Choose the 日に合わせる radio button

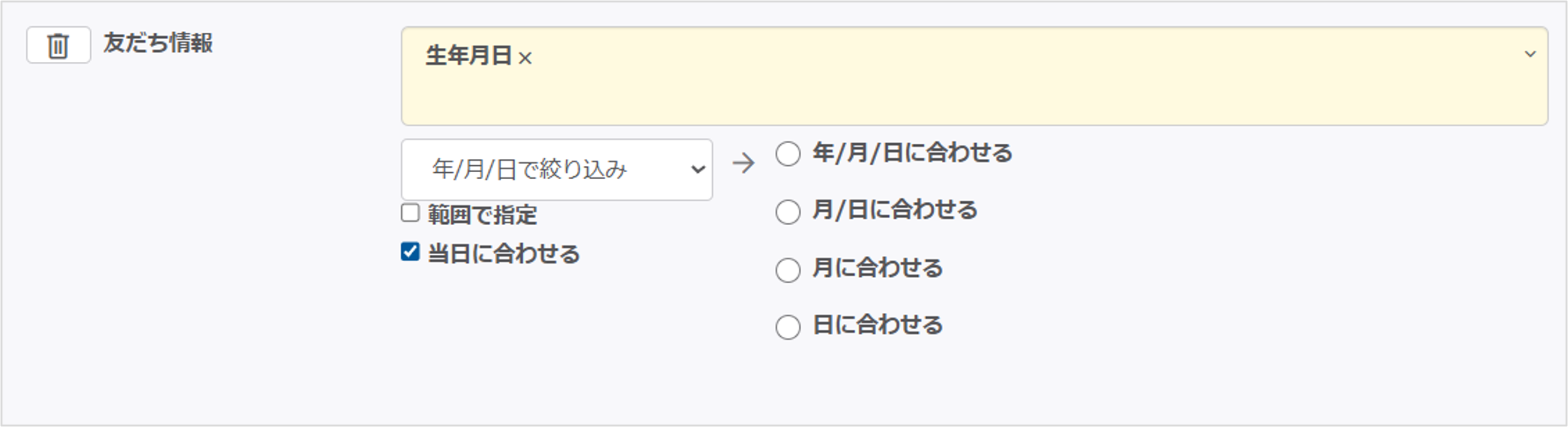[788, 327]
